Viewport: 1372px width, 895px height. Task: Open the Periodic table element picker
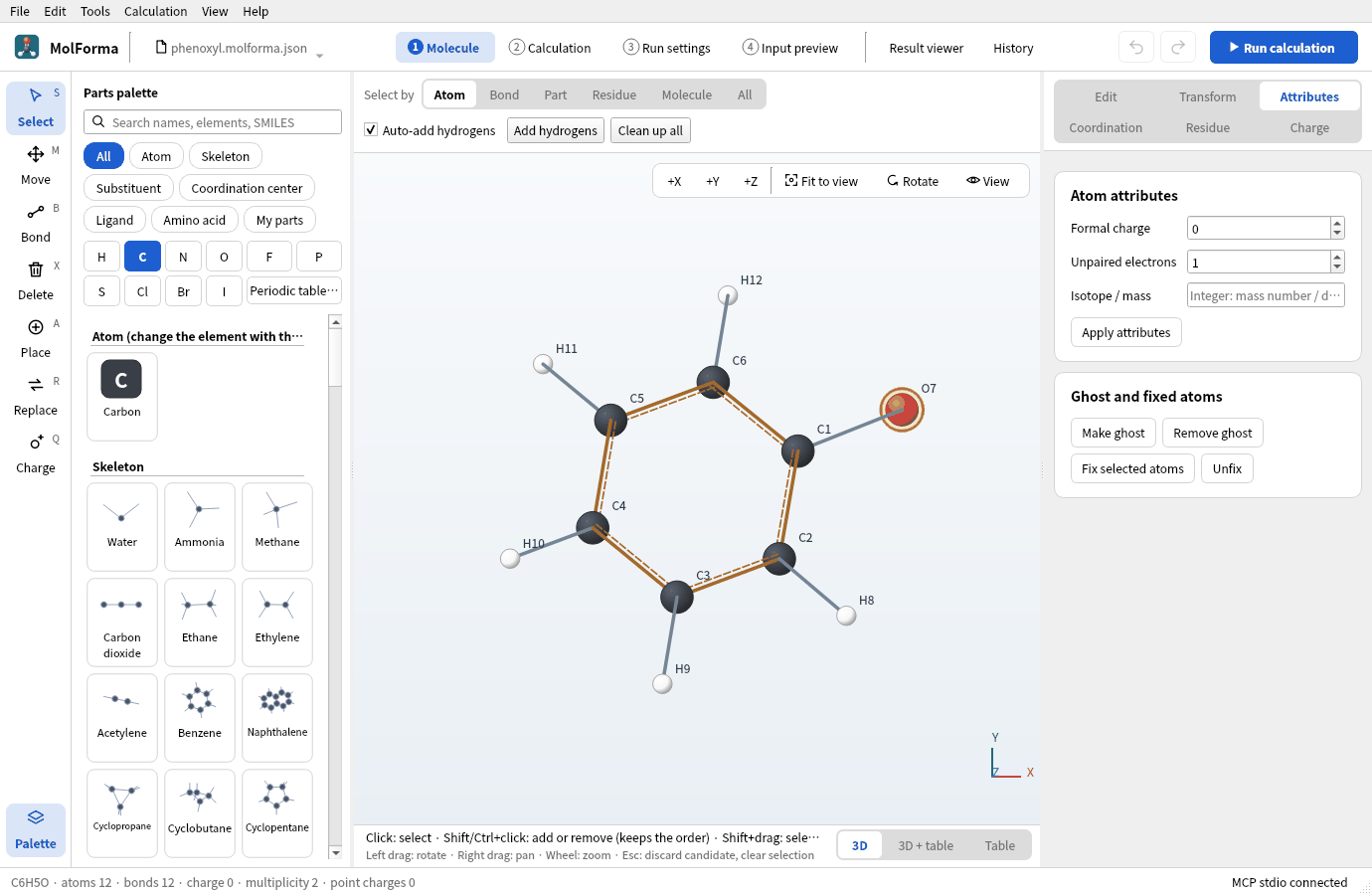294,291
